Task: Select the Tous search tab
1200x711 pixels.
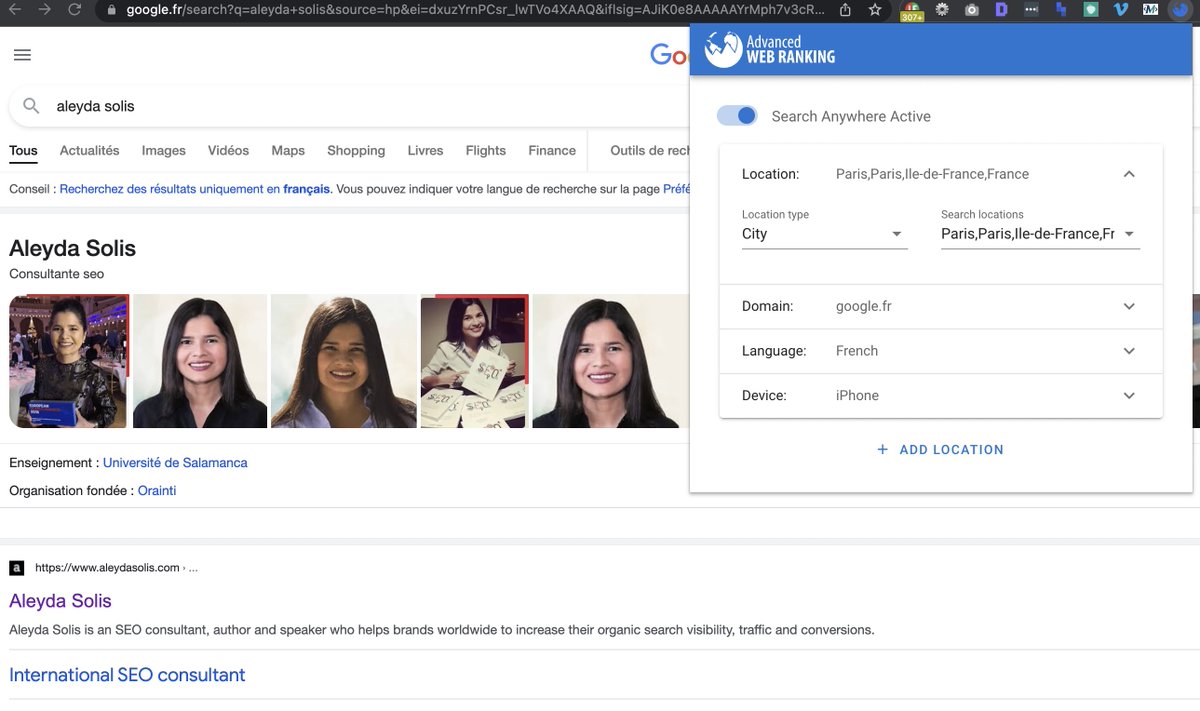Action: (x=23, y=151)
